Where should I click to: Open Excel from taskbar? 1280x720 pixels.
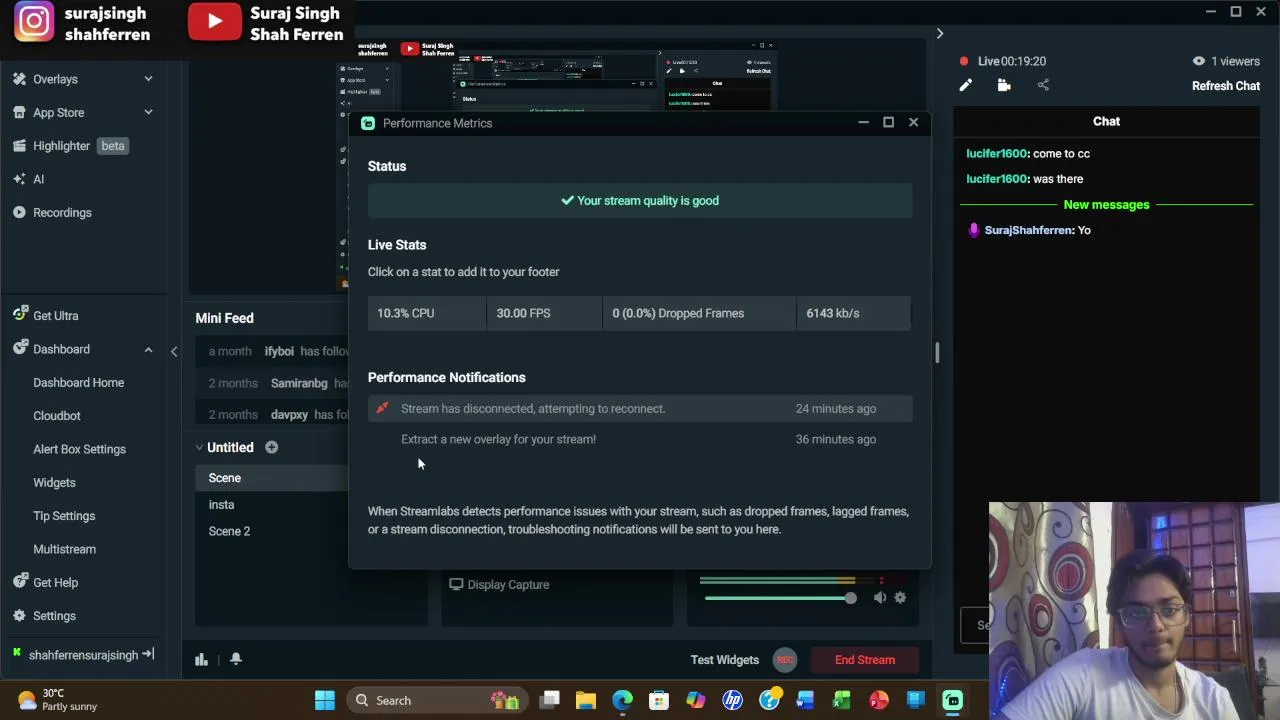click(x=842, y=700)
